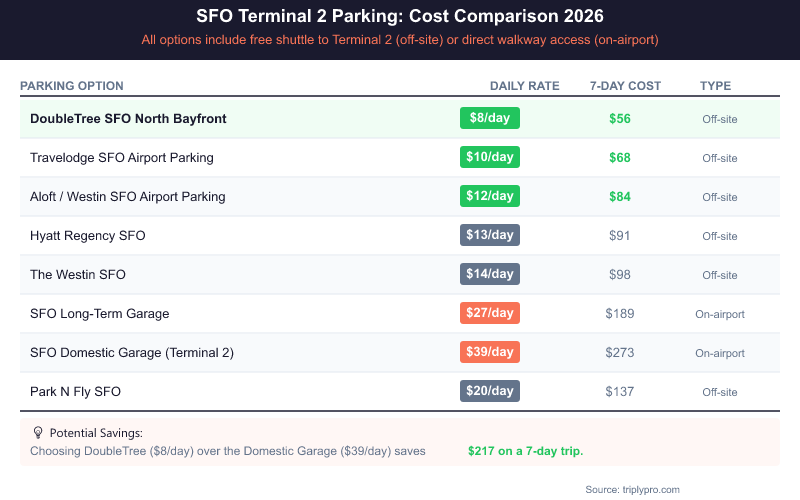This screenshot has height=500, width=800.
Task: Select the DoubleTree SFO North Bayfront row name
Action: (128, 118)
